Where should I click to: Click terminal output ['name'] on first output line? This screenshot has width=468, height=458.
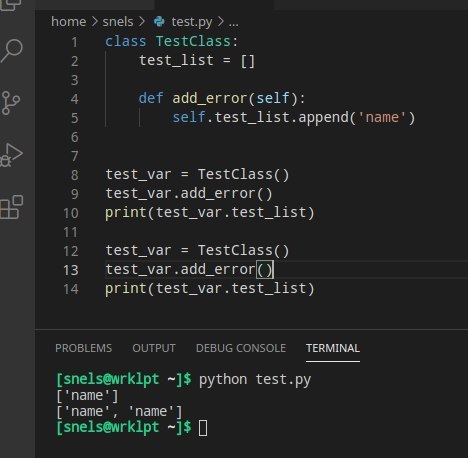(87, 396)
